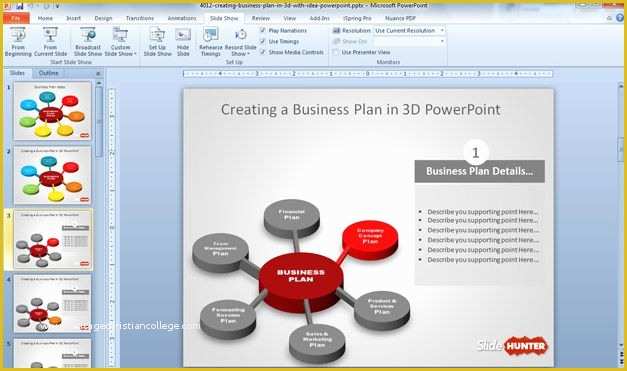Switch to the Insert tab

click(x=74, y=18)
